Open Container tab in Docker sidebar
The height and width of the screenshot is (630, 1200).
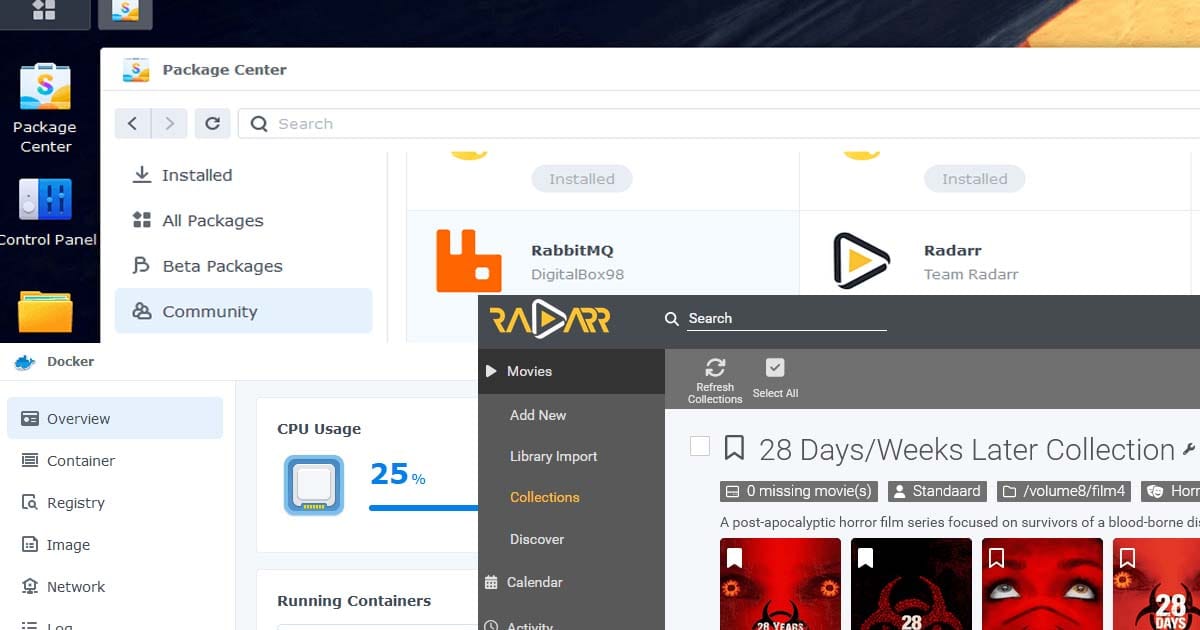(x=81, y=461)
